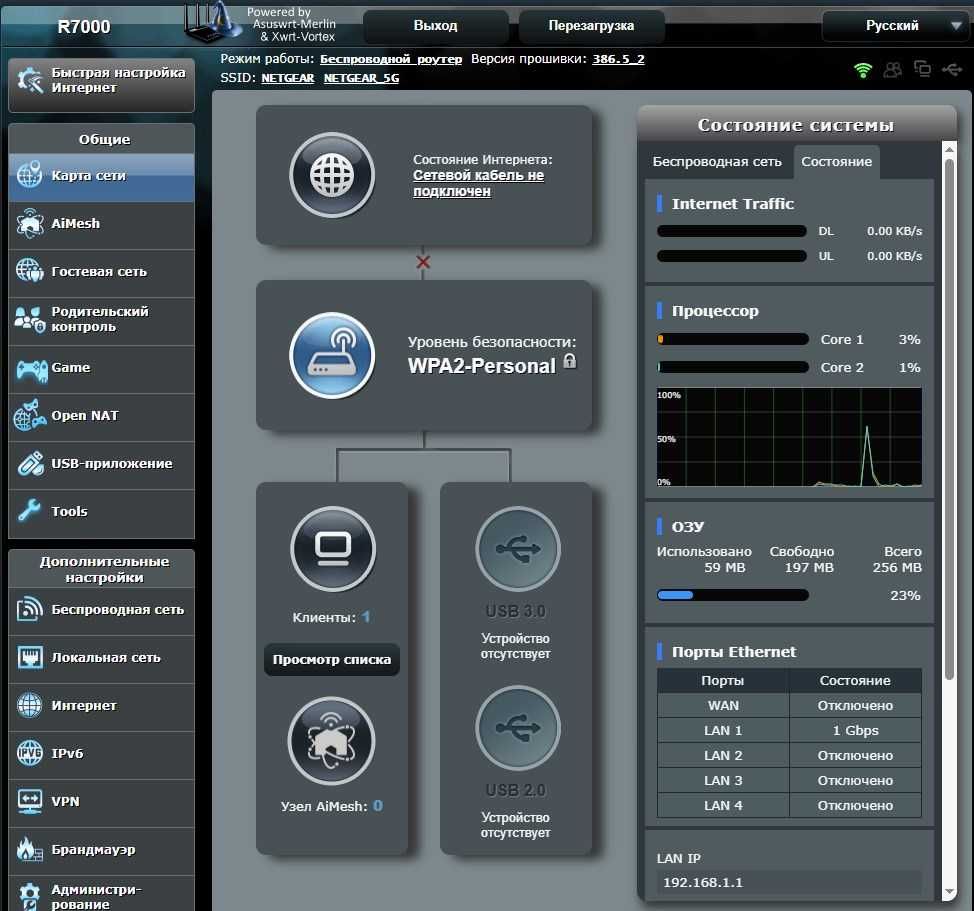Click the Core 1 CPU usage bar
Image resolution: width=974 pixels, height=911 pixels.
733,340
